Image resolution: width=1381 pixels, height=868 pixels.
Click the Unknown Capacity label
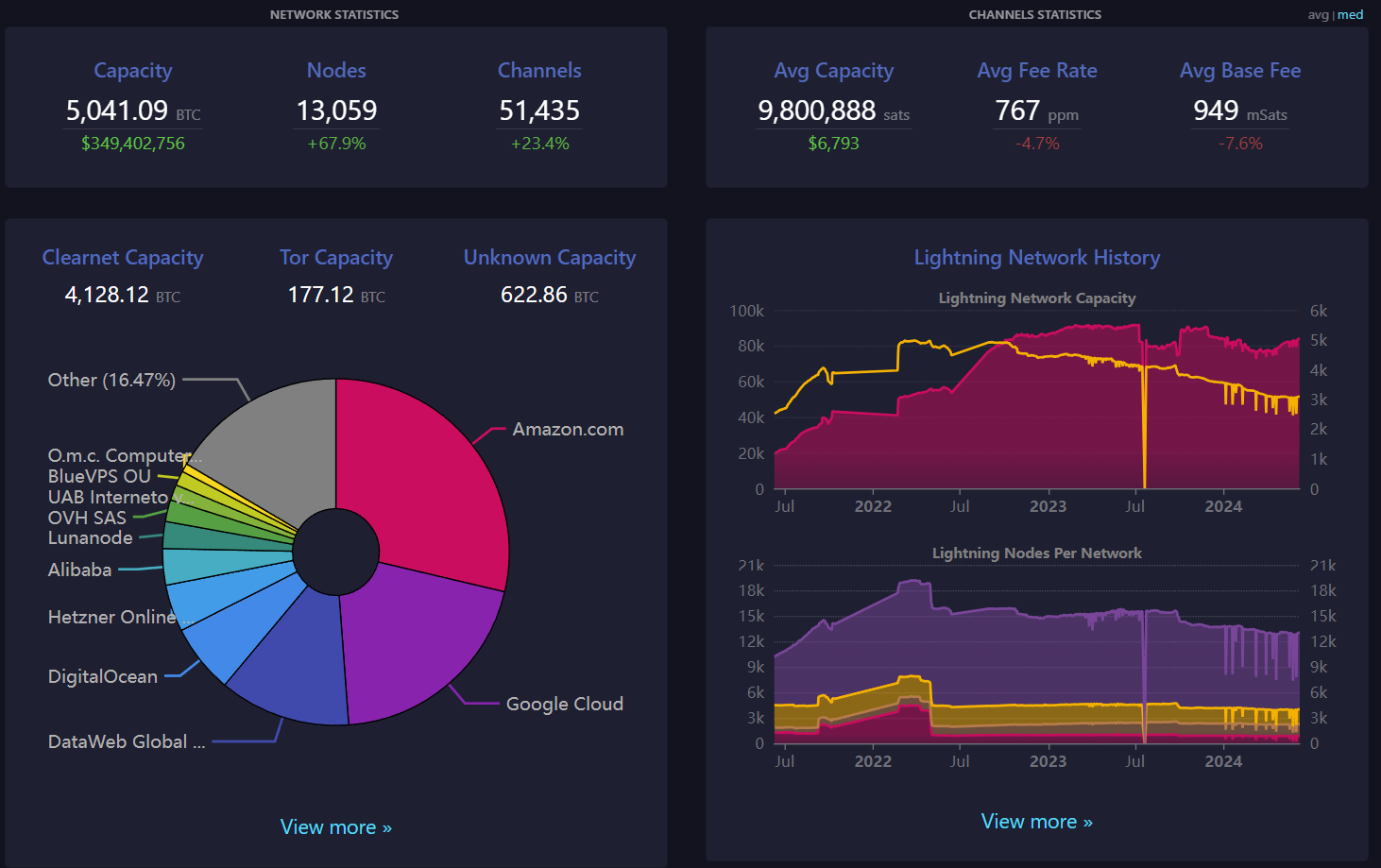[x=550, y=258]
